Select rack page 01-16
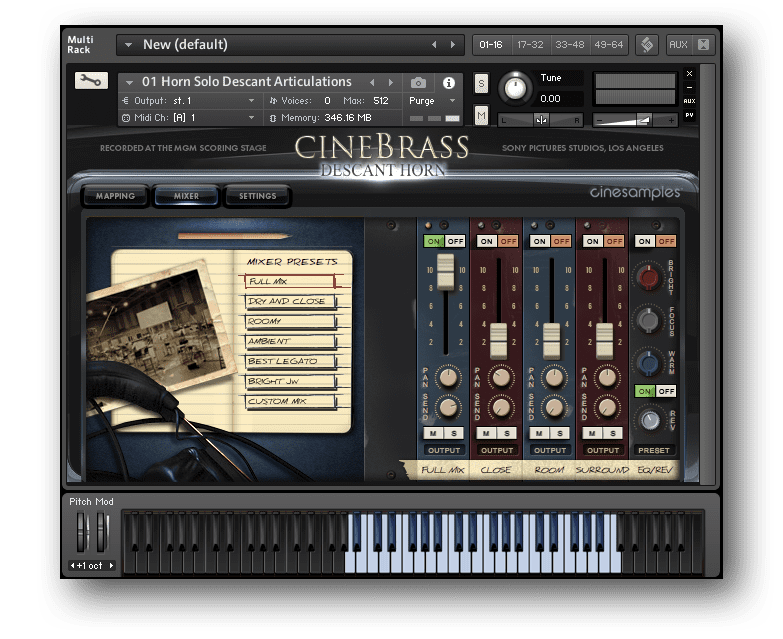This screenshot has height=639, width=783. coord(491,44)
